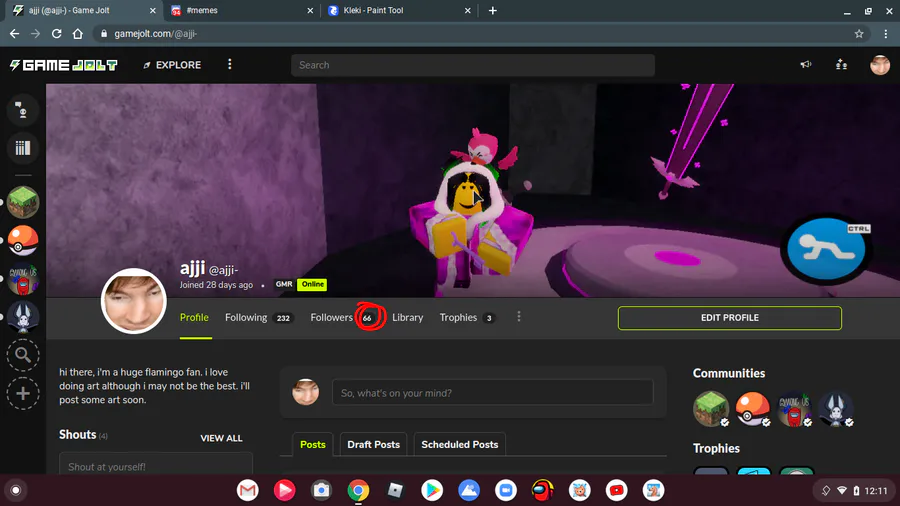900x506 pixels.
Task: Open Roblox from the shelf
Action: coord(395,491)
